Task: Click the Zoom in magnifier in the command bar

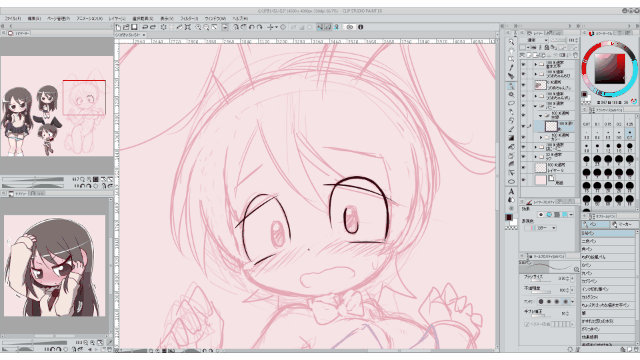Action: point(198,27)
